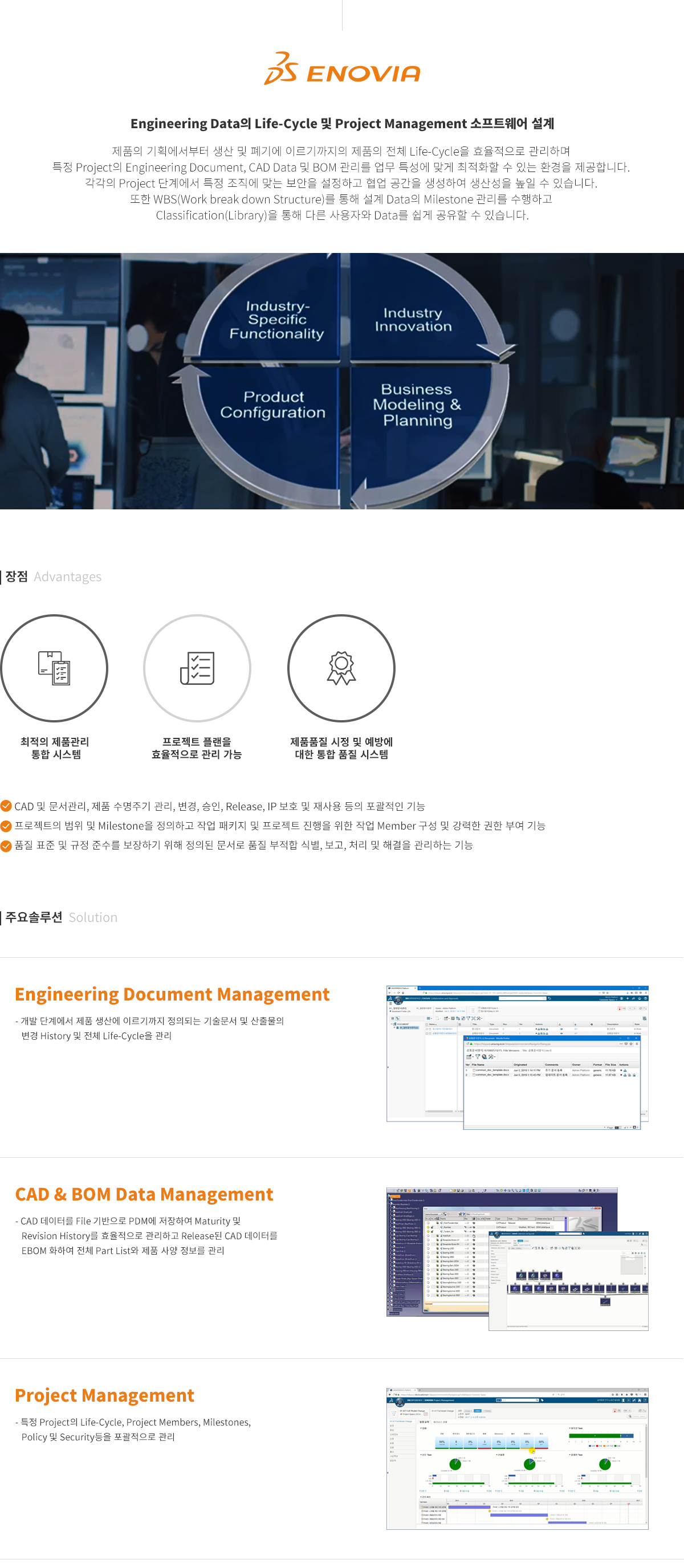Click the clipboard documents icon for product management

[x=54, y=668]
